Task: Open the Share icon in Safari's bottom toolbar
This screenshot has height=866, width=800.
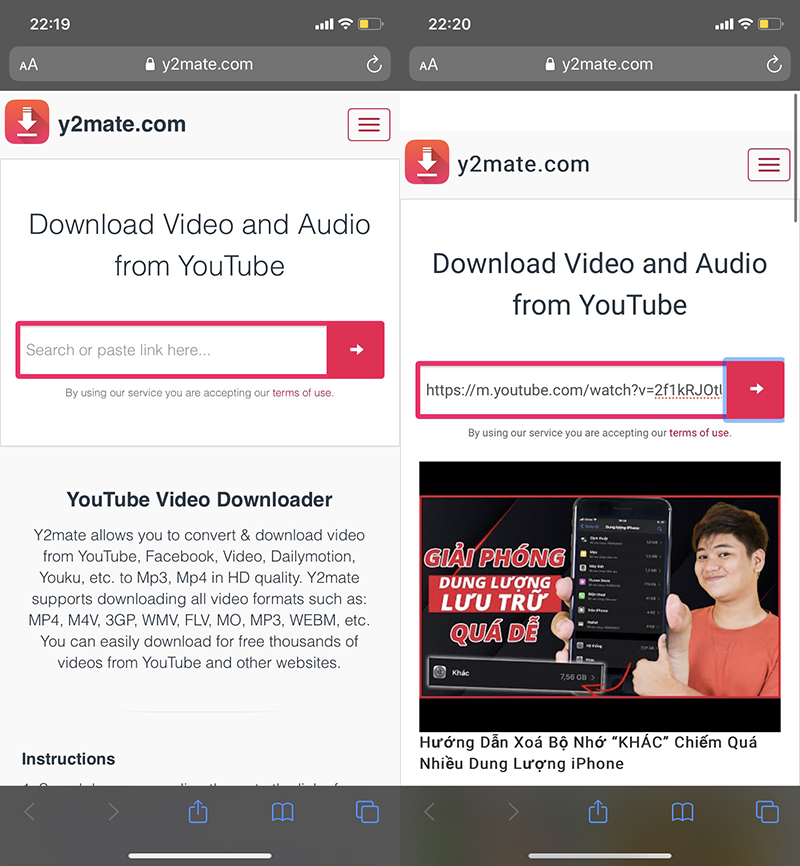Action: [198, 812]
